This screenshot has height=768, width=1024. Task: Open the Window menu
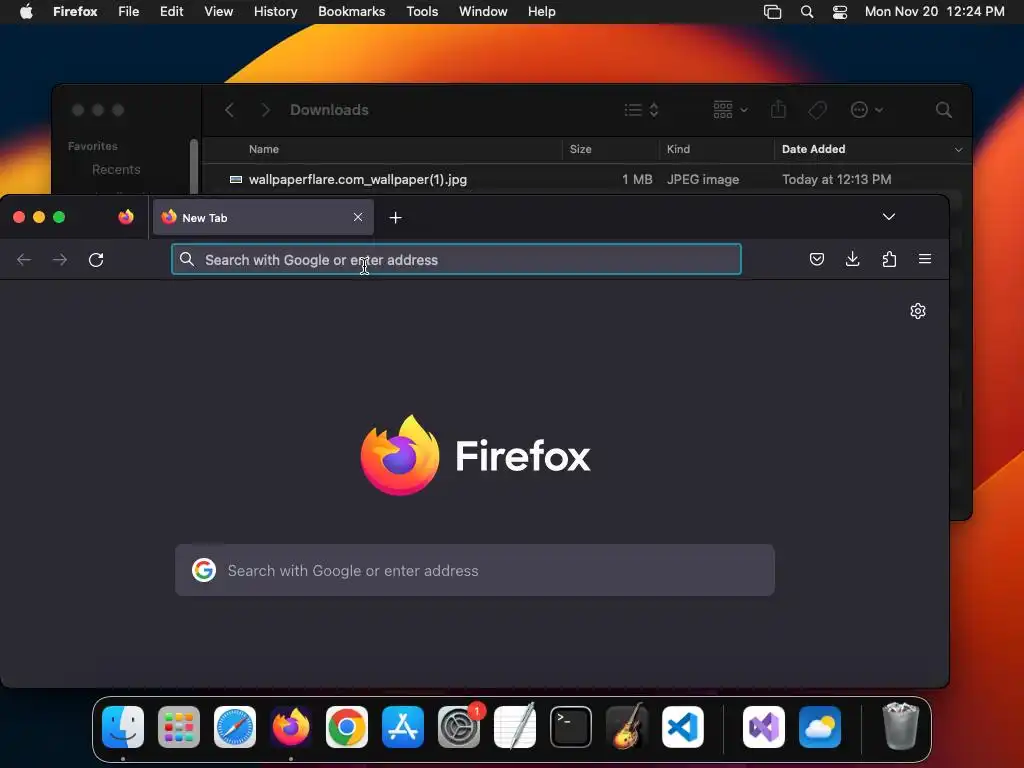(483, 12)
